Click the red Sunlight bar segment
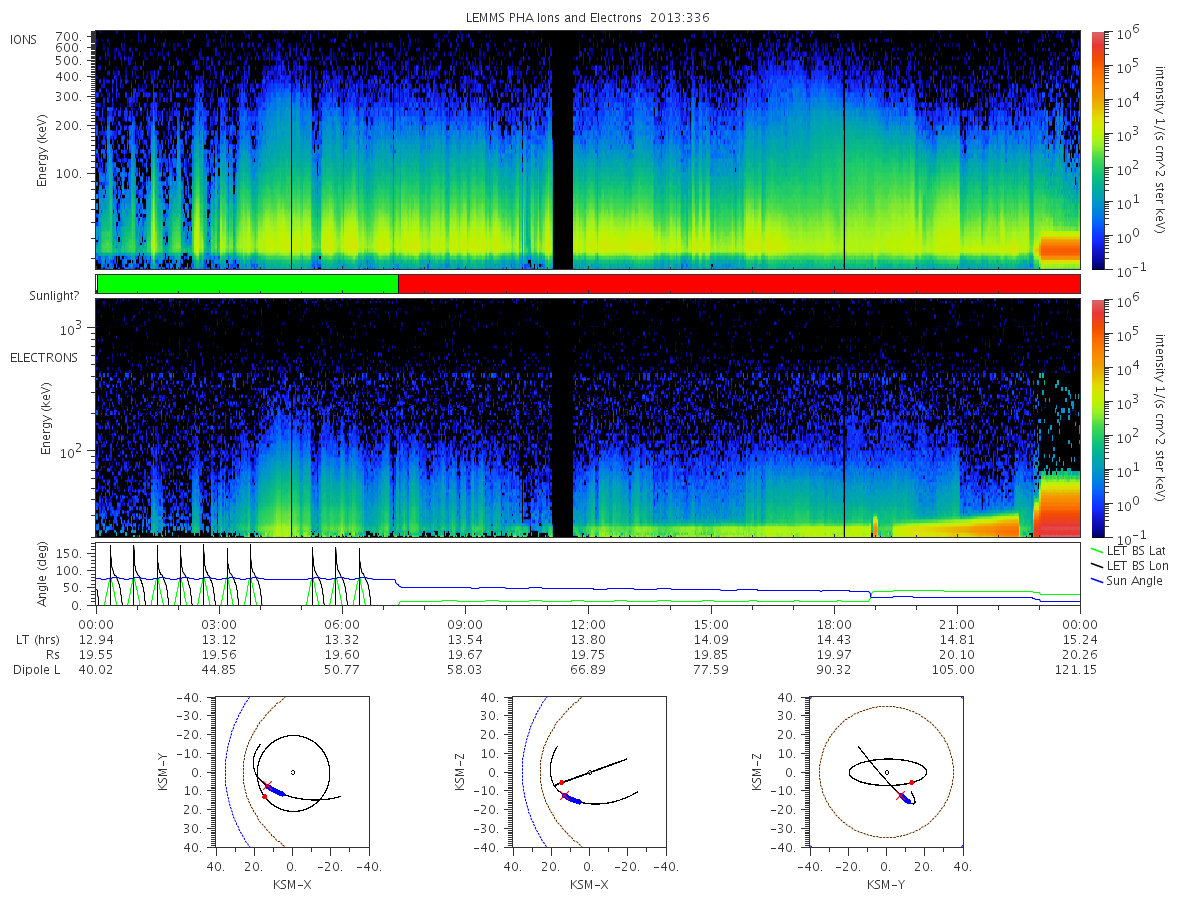 tap(739, 284)
